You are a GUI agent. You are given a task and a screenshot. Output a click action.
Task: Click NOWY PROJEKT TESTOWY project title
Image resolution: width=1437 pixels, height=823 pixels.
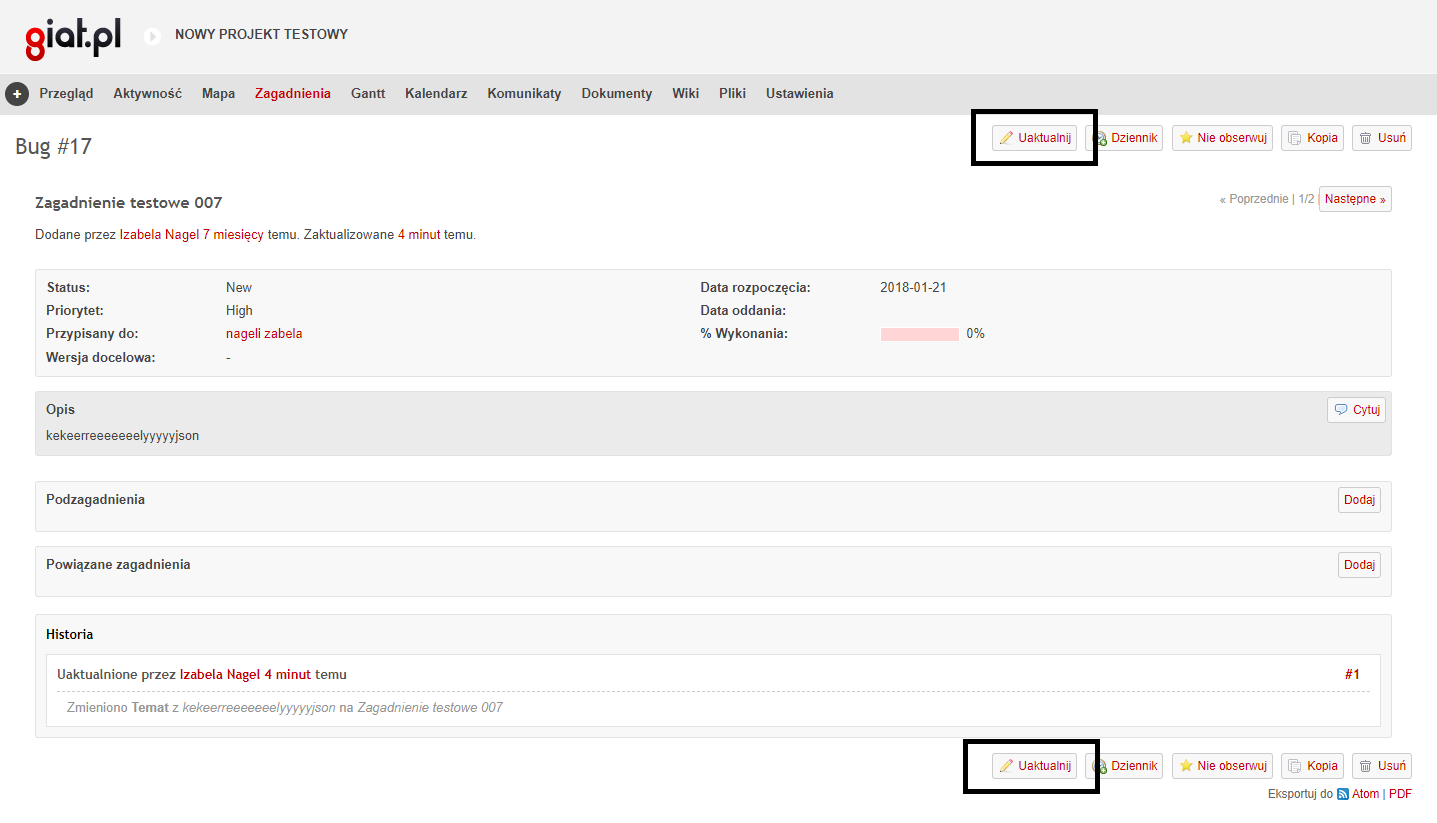pos(261,34)
